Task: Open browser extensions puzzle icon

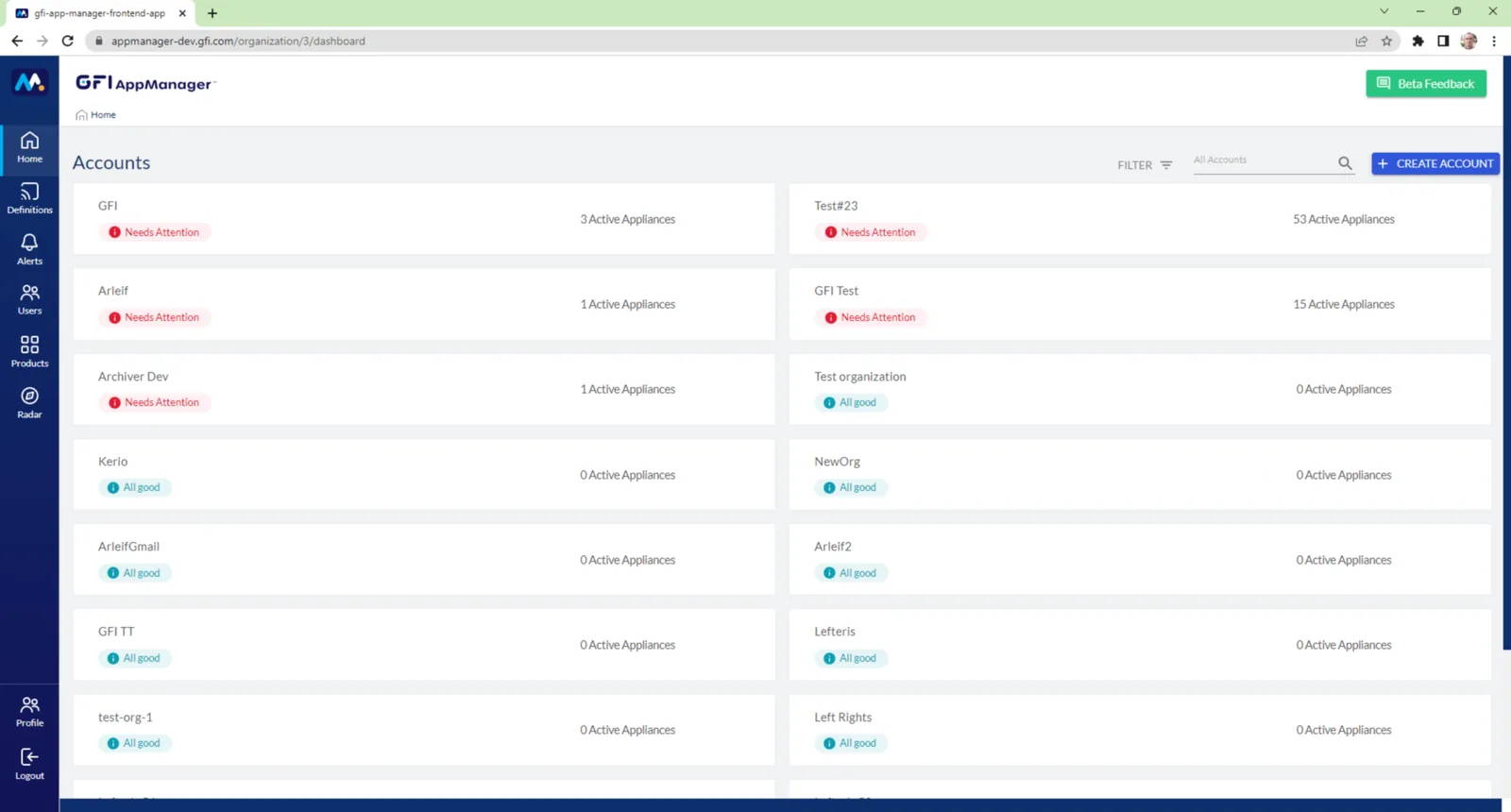Action: (x=1418, y=41)
